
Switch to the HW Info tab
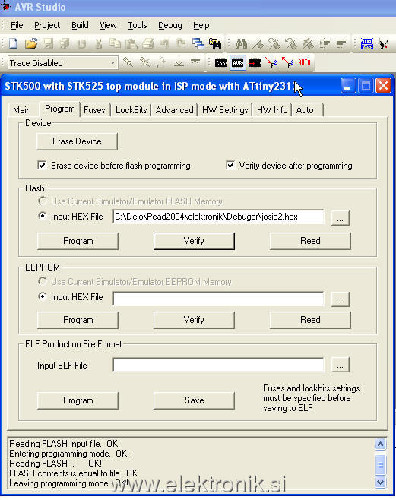(272, 110)
